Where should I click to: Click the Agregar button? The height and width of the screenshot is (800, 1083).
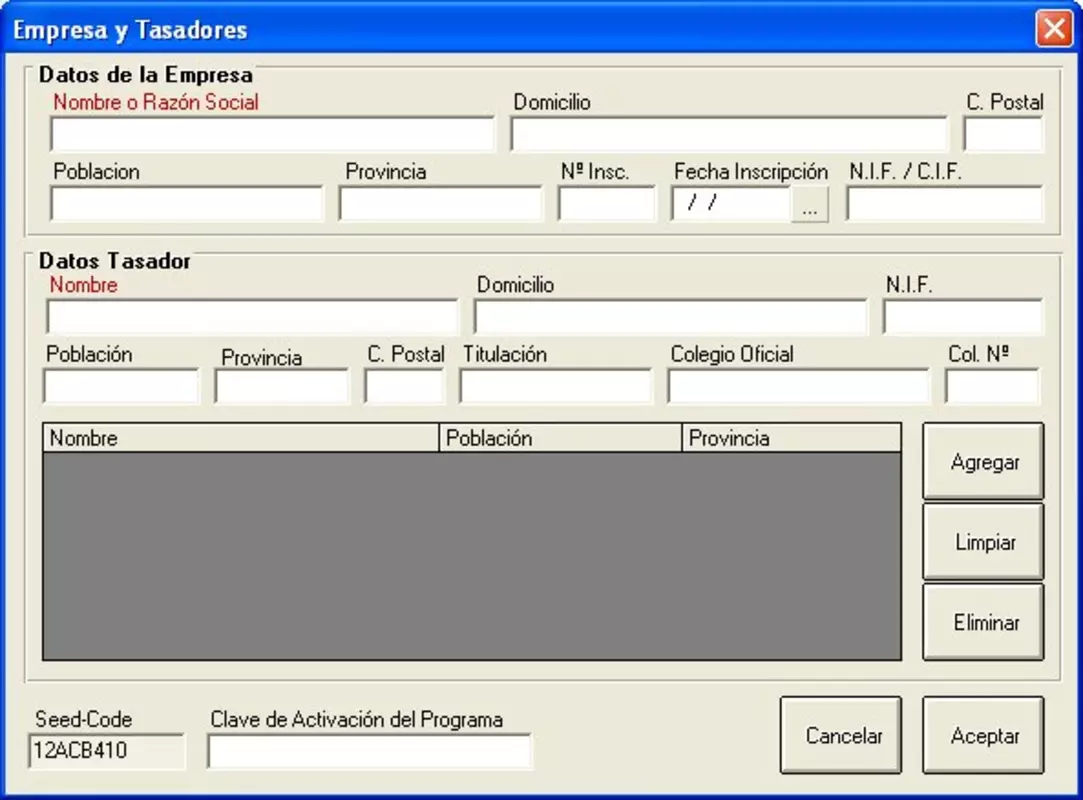(x=984, y=461)
